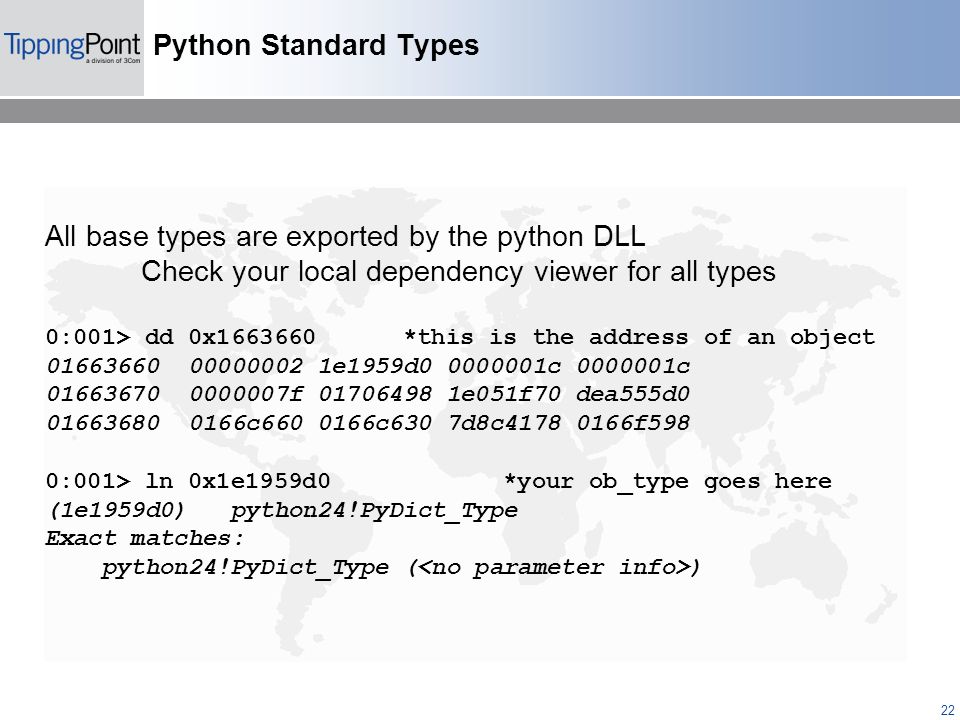This screenshot has width=960, height=720.
Task: Click 'a division of 3Com' under the logo
Action: (x=112, y=61)
